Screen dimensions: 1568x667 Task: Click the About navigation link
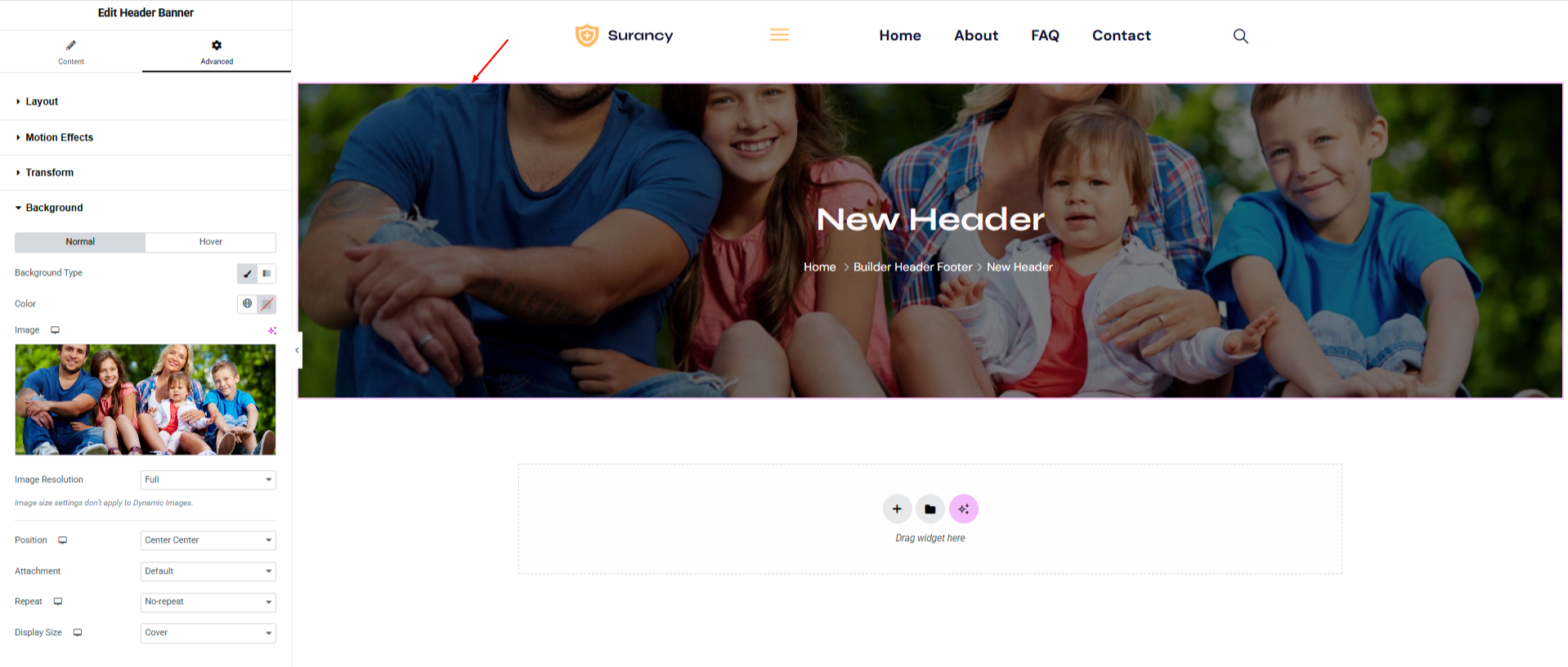click(x=976, y=35)
